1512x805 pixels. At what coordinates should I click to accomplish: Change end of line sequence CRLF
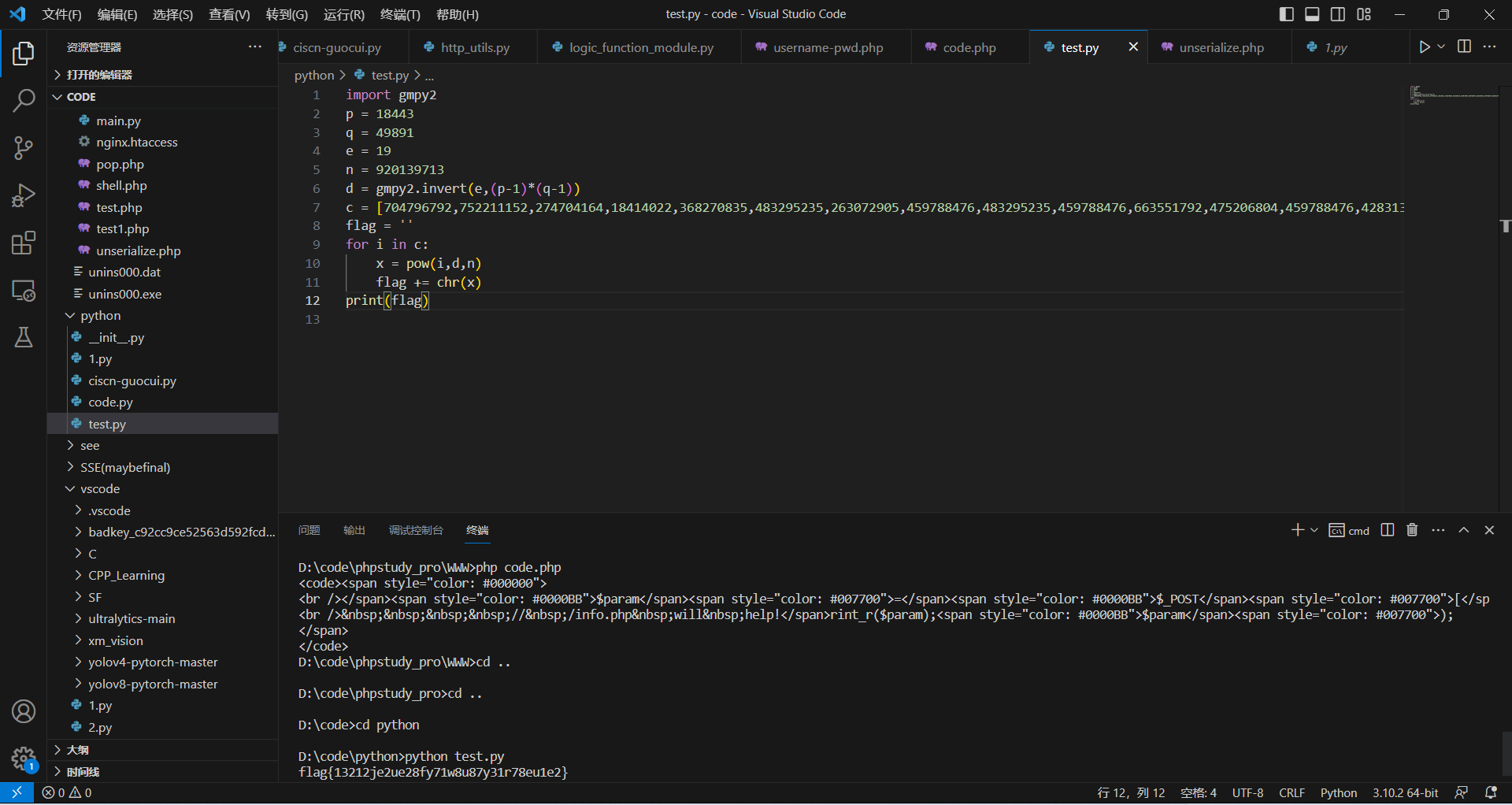pyautogui.click(x=1291, y=792)
